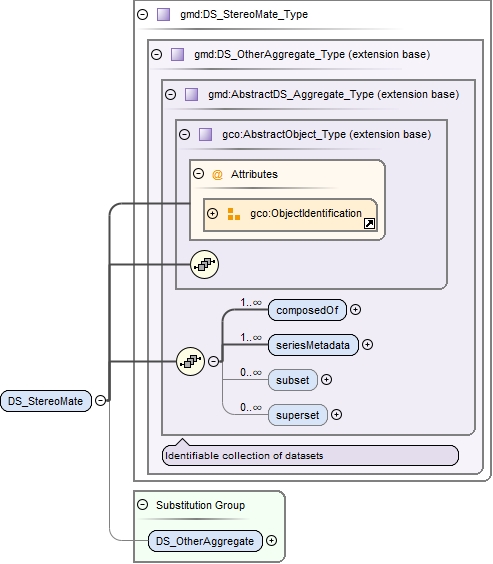The width and height of the screenshot is (493, 564).
Task: Expand the seriesMetadata element
Action: [x=367, y=345]
